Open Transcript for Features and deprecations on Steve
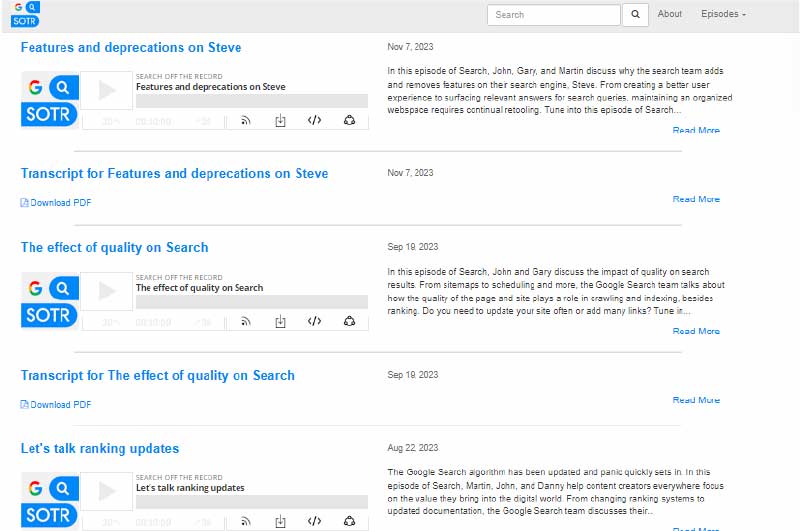Screen dimensions: 800x531 (174, 173)
